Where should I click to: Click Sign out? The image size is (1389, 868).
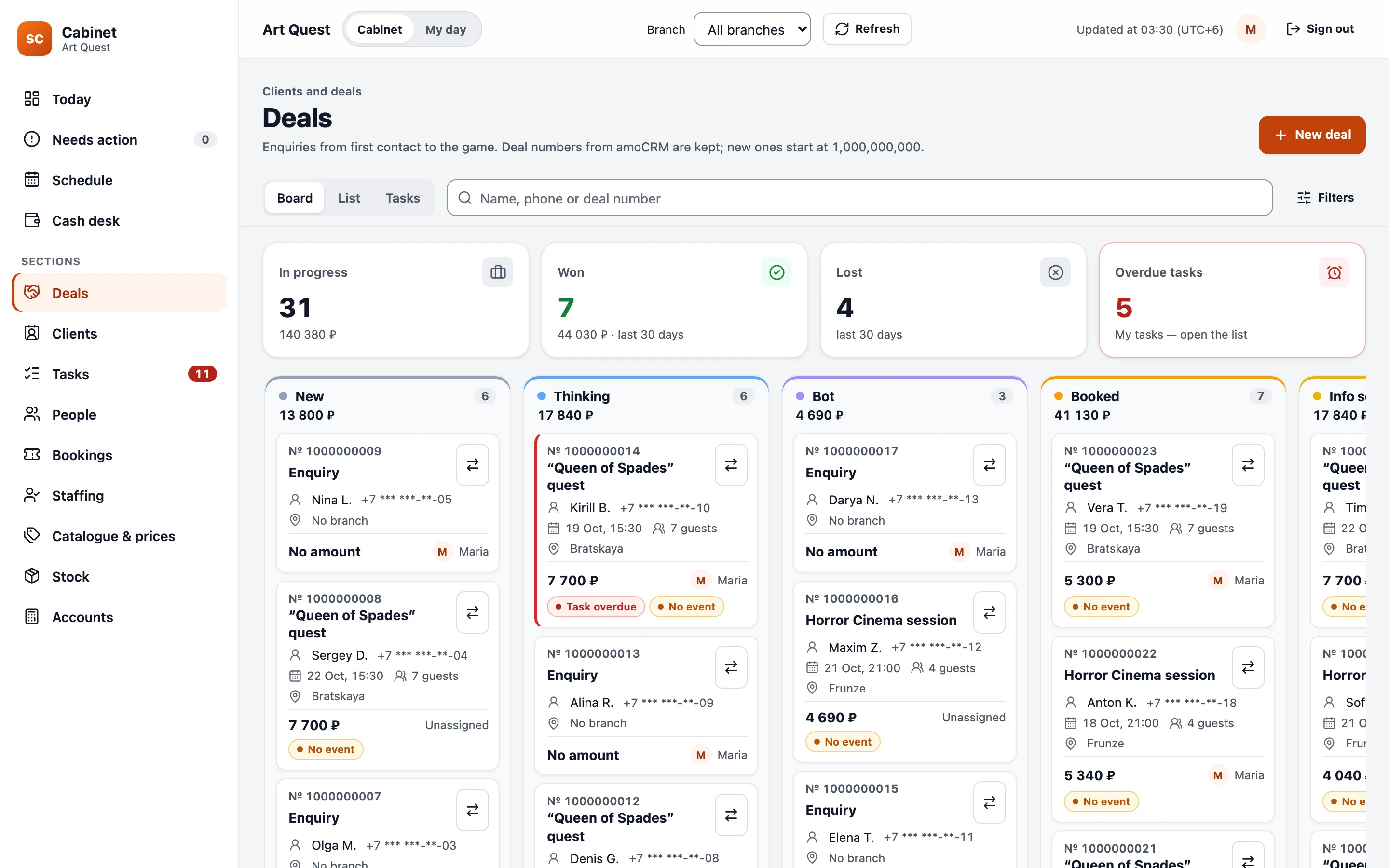(x=1320, y=29)
